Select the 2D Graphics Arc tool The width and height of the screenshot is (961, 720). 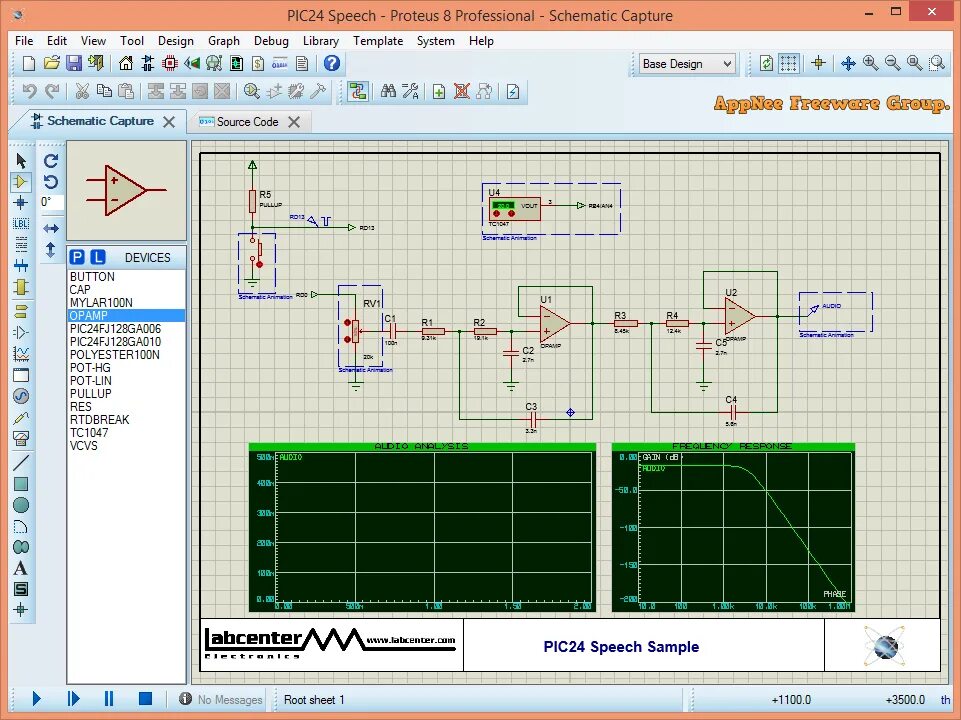tap(21, 526)
